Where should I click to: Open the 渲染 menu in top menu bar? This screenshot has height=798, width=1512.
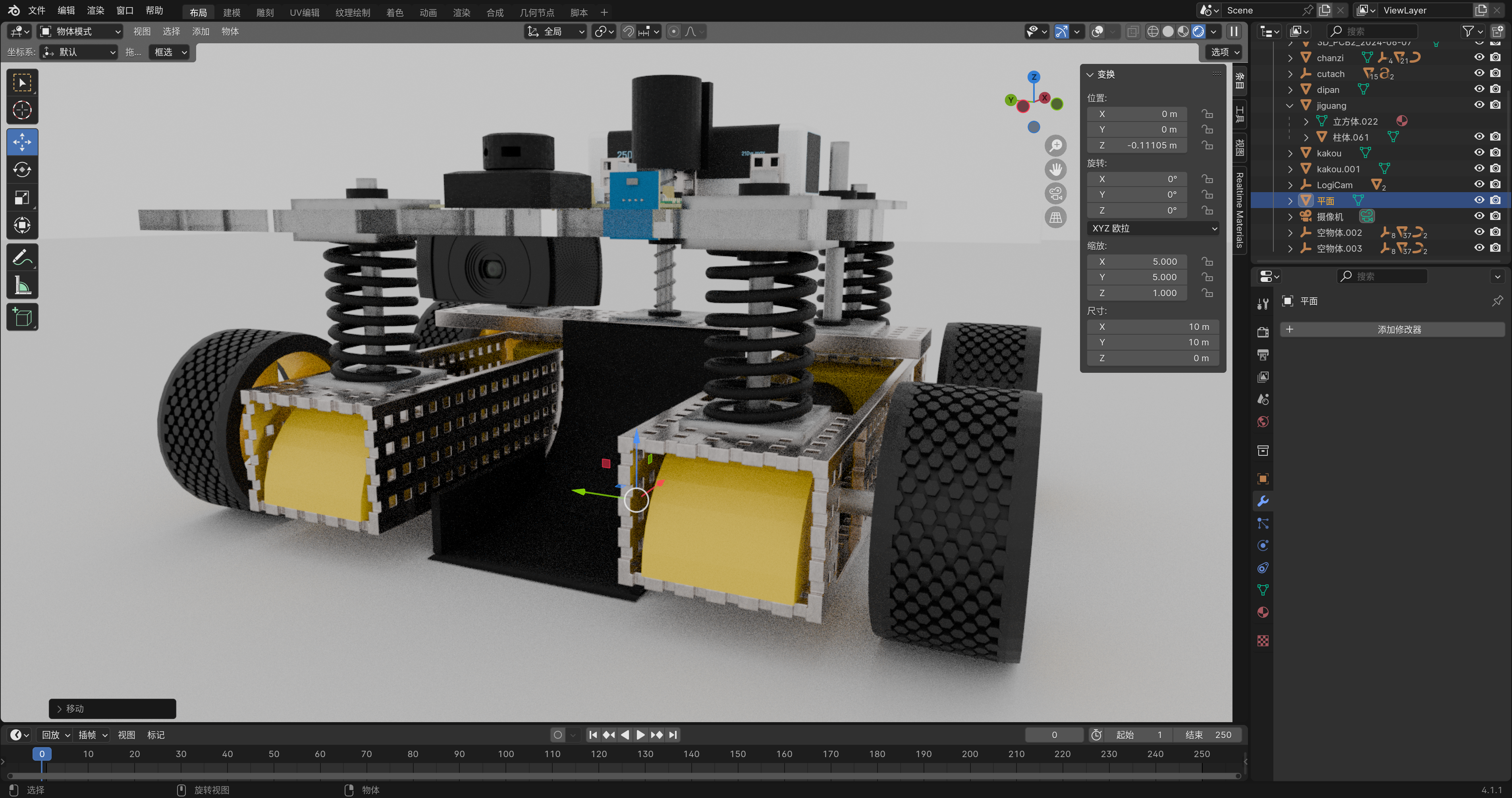(95, 11)
